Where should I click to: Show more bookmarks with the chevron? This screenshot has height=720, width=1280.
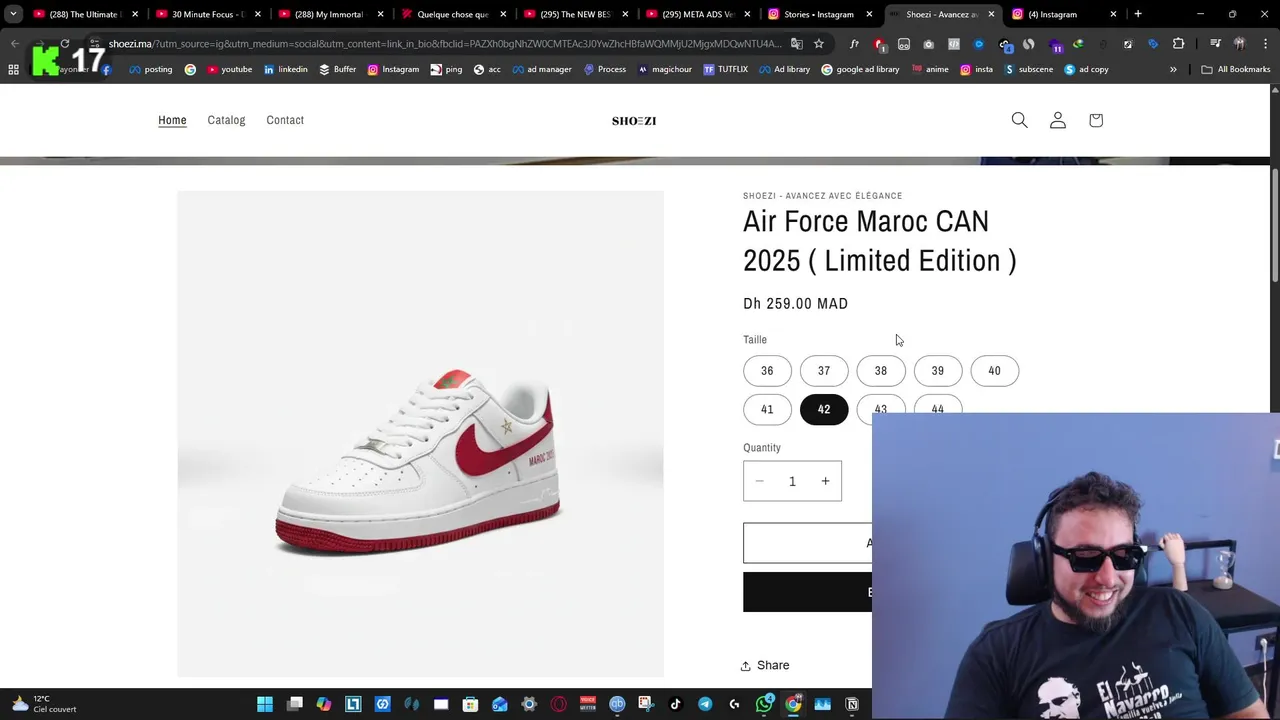click(x=1173, y=69)
